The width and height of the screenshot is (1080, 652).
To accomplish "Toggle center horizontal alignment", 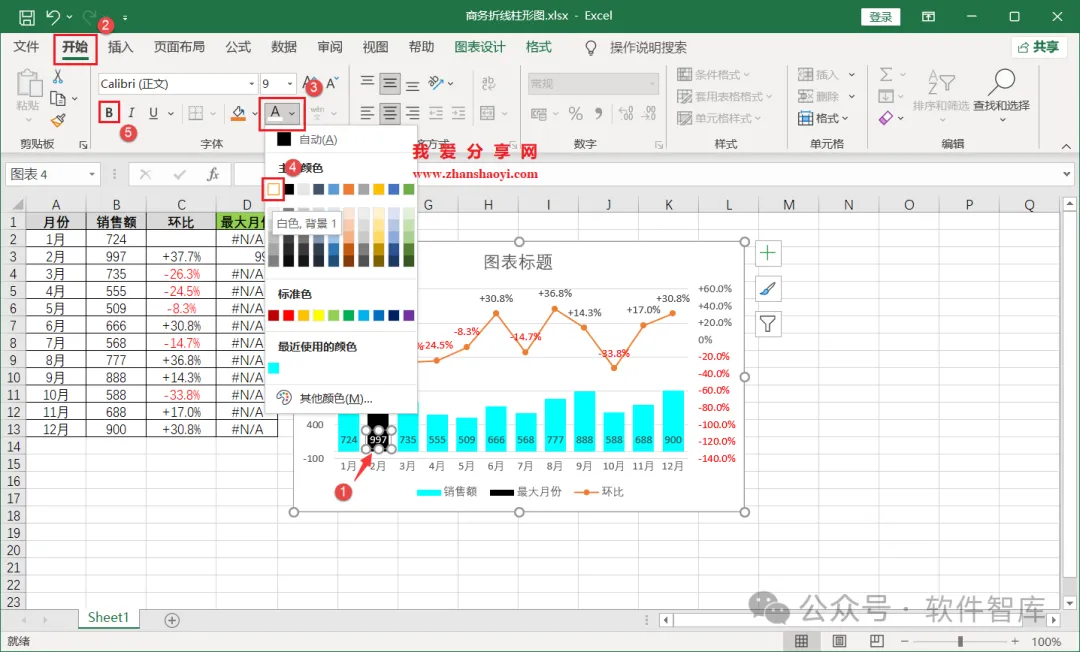I will pos(390,113).
